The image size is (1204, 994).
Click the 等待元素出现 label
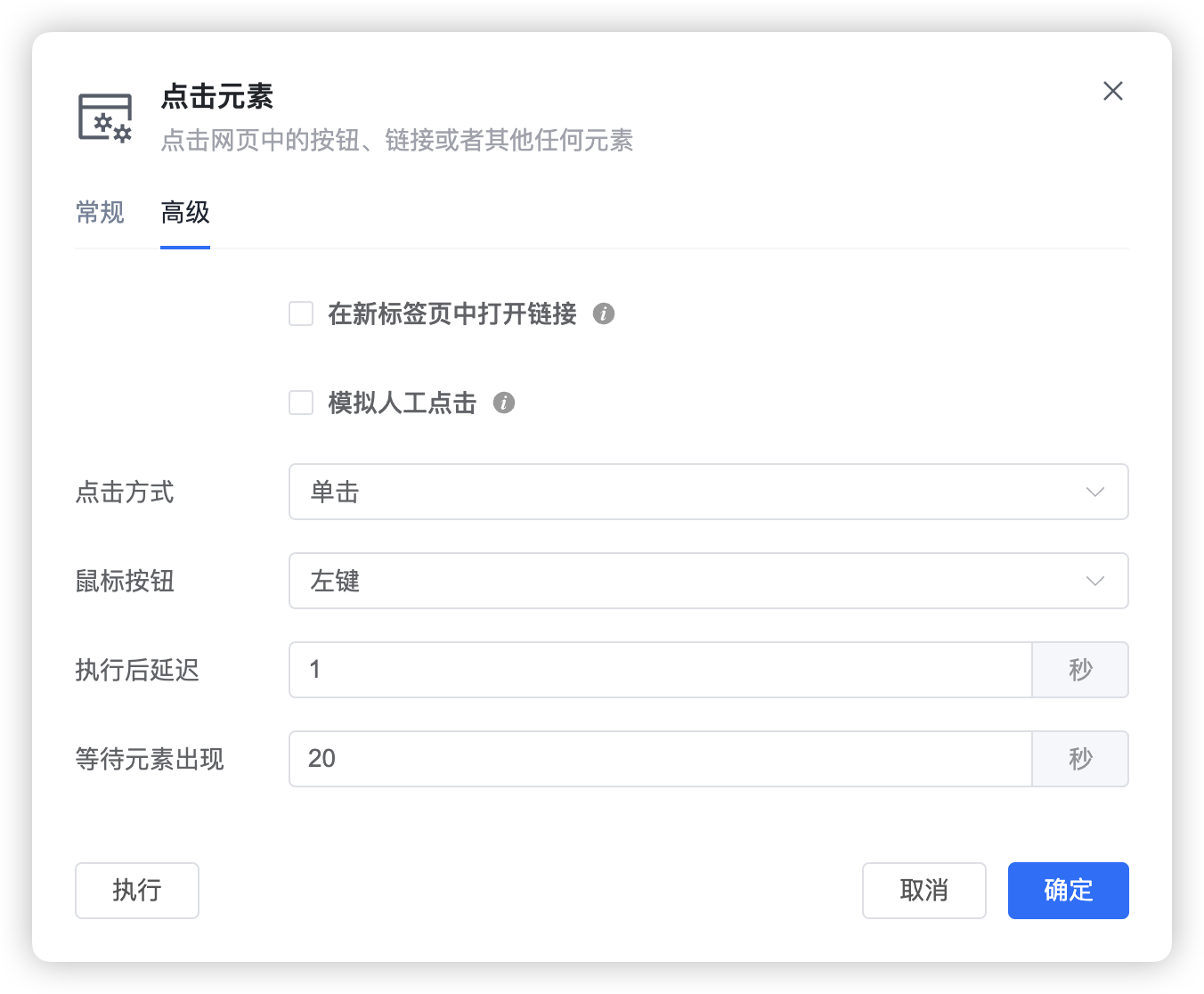[x=150, y=759]
